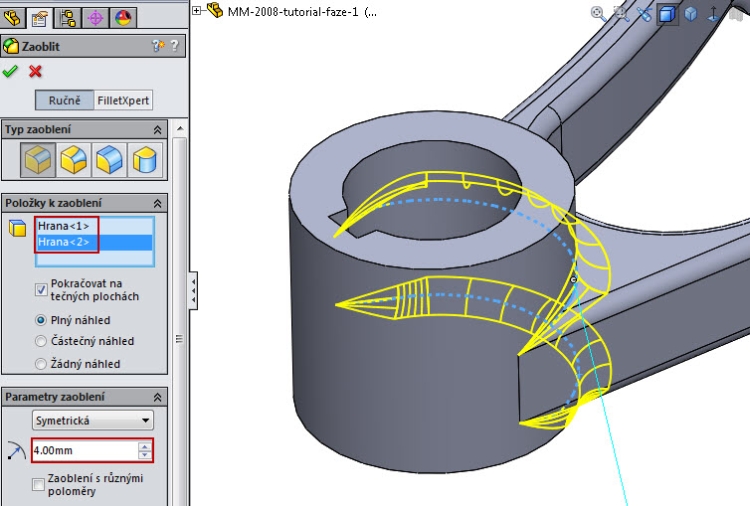This screenshot has width=750, height=506.
Task: Select Hrana<2> in the selection list
Action: tap(94, 242)
